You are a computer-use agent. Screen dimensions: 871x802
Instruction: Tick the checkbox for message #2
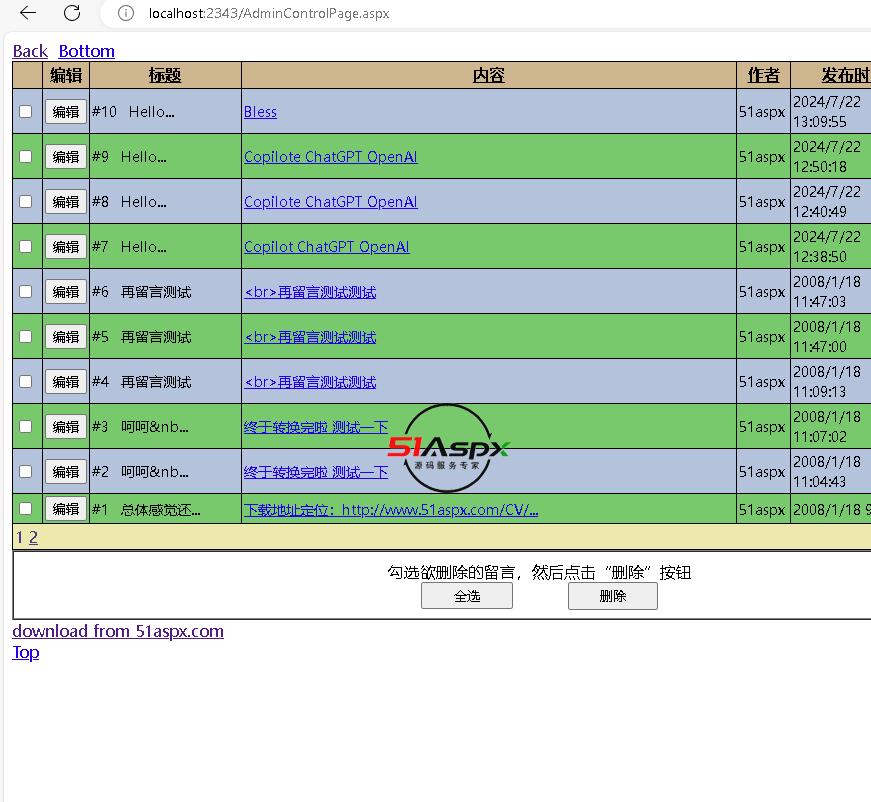[x=26, y=472]
